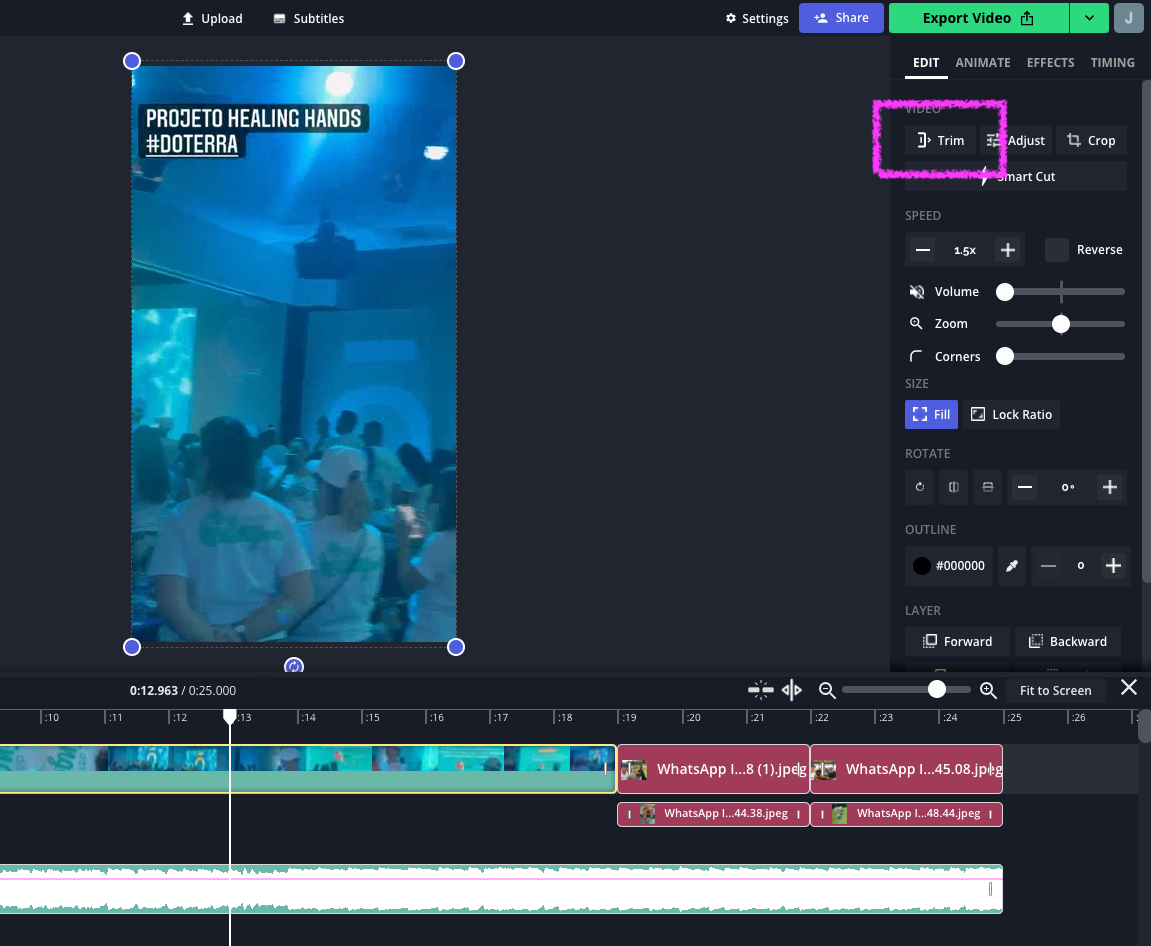Unmute the video volume icon

pos(917,291)
